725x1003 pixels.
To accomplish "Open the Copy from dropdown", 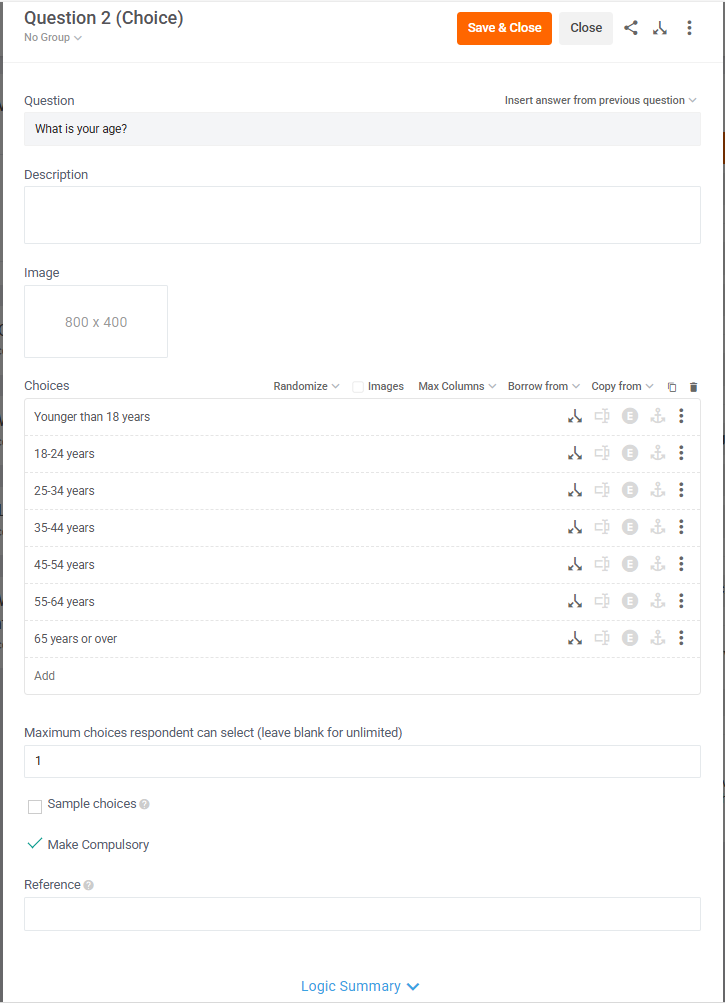I will pos(622,386).
